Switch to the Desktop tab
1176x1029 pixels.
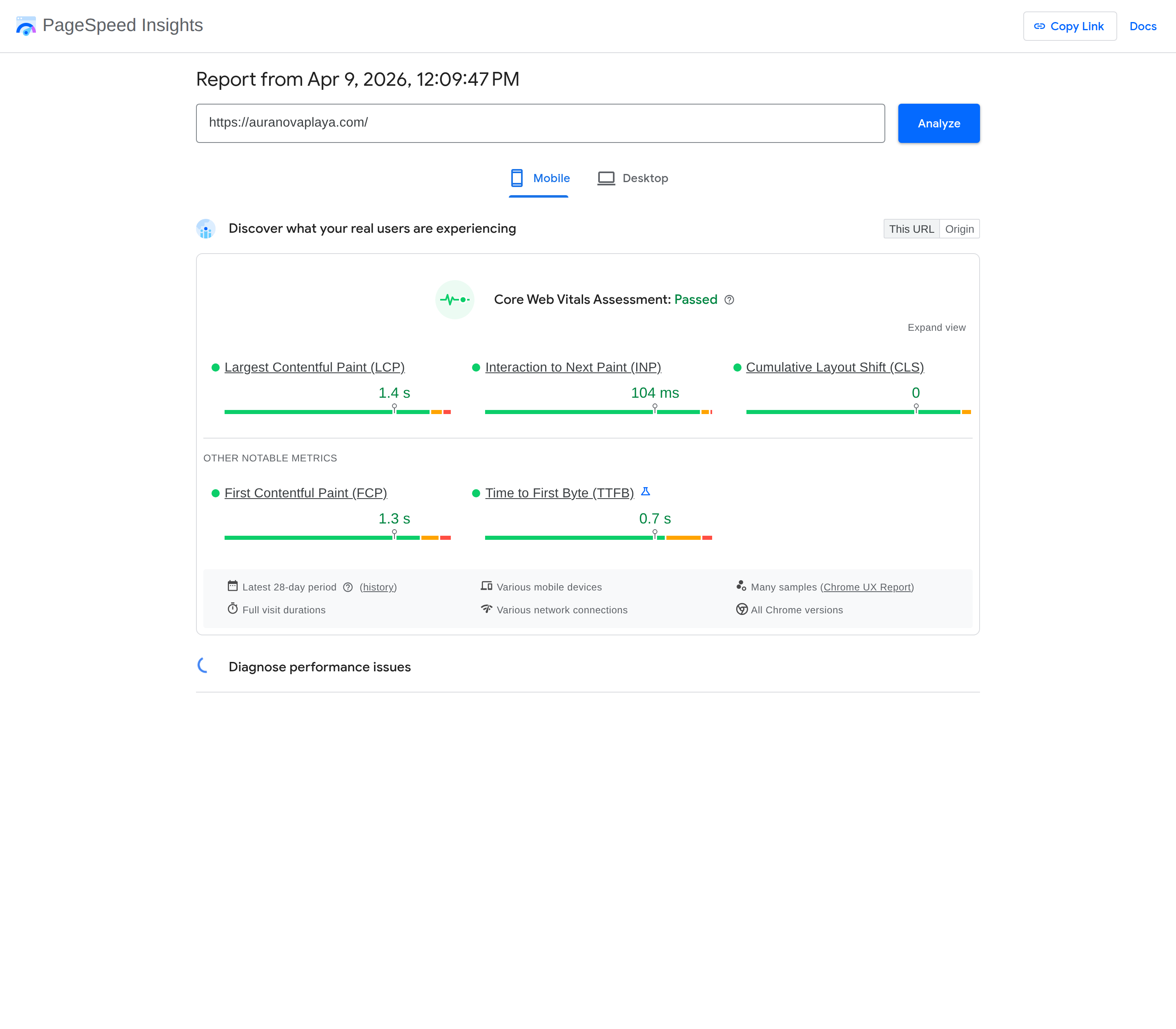click(x=633, y=178)
